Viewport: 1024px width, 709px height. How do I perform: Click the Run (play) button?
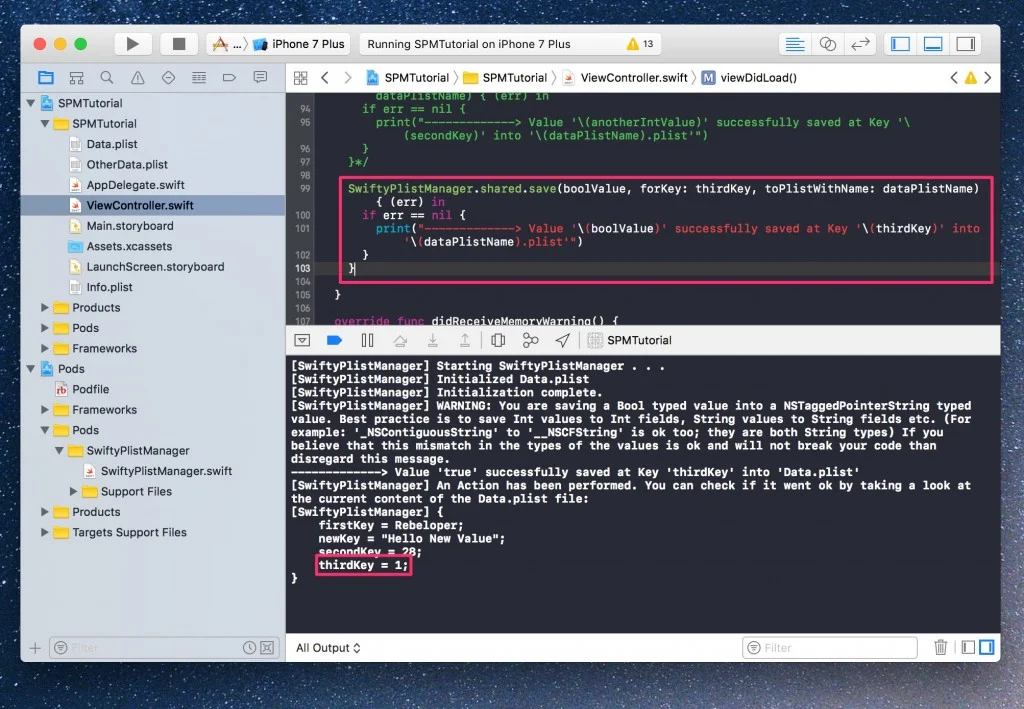click(133, 44)
